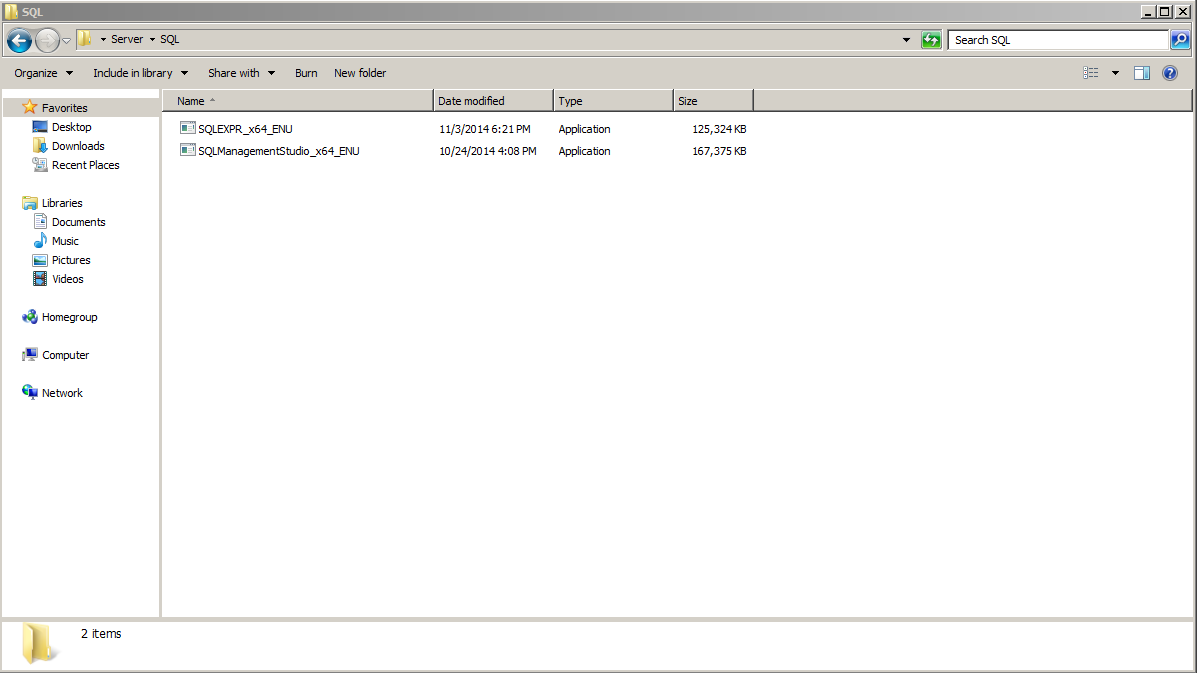Click the Change your view icon
Screen dimensions: 1200x673
click(1091, 73)
